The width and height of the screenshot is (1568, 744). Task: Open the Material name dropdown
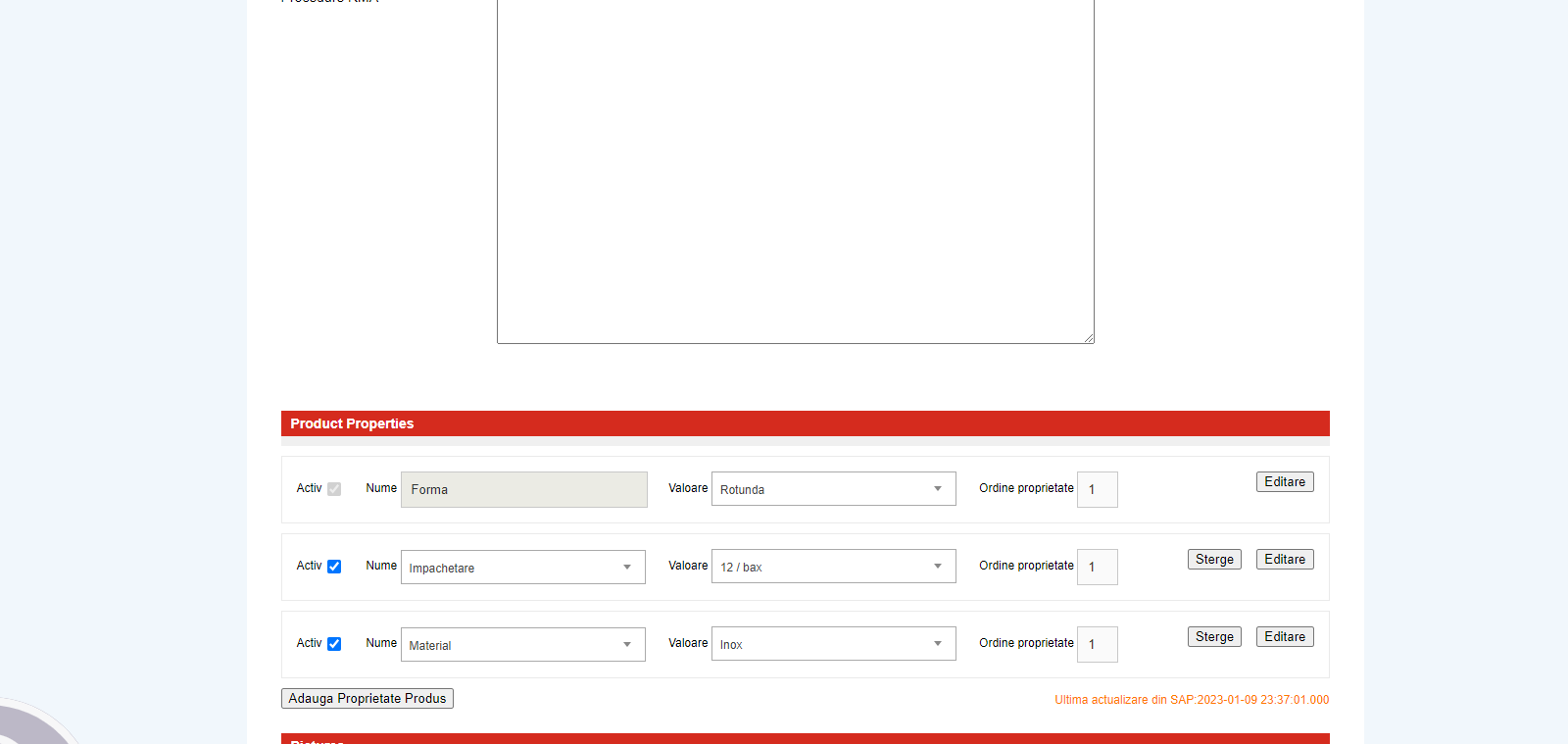[x=522, y=645]
